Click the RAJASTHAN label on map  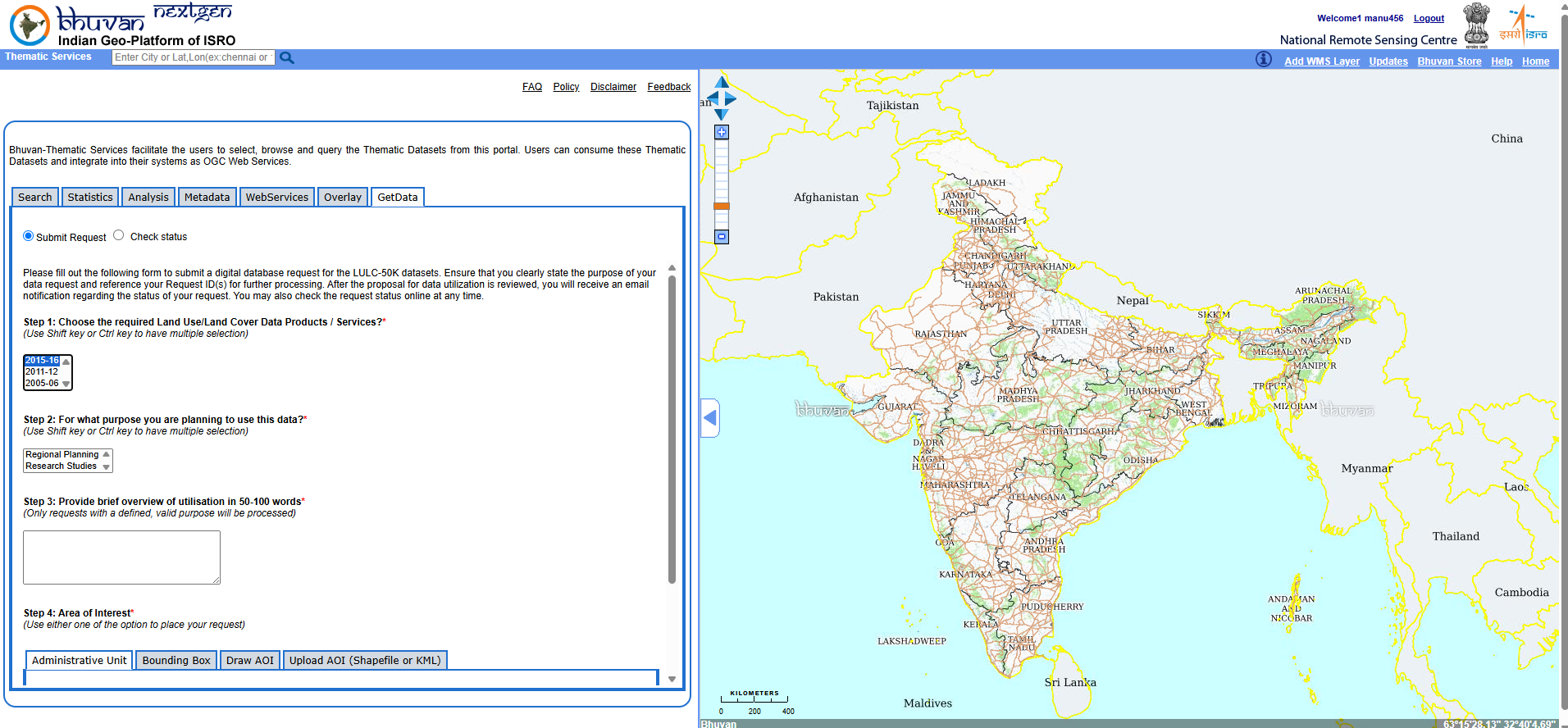pos(941,334)
